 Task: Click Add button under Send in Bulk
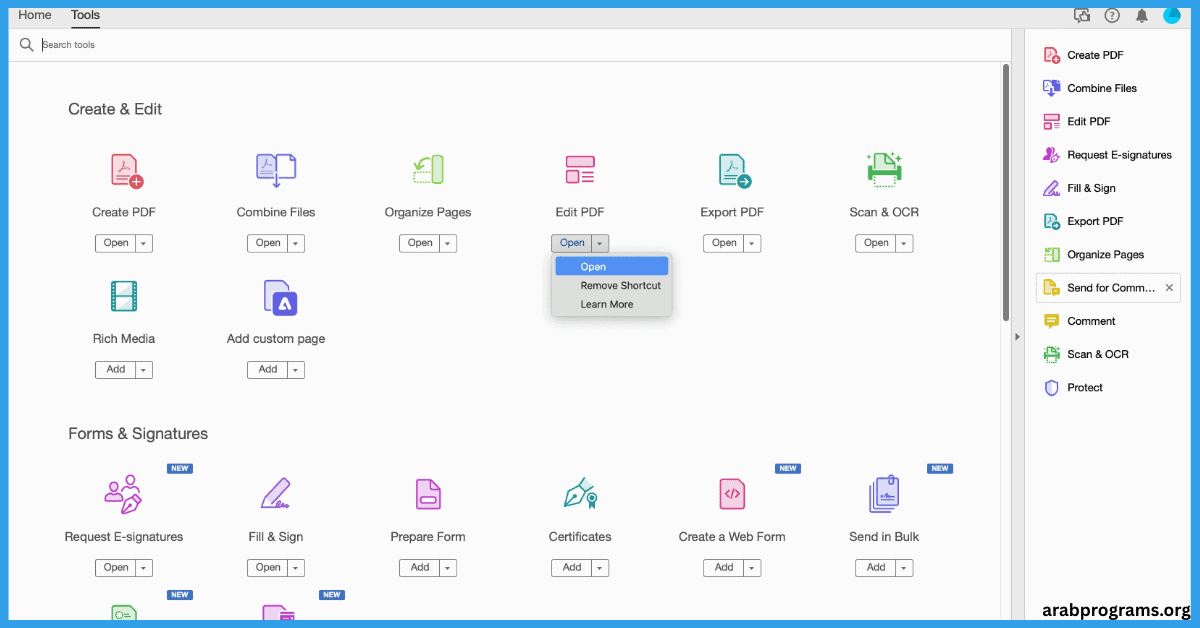[876, 568]
